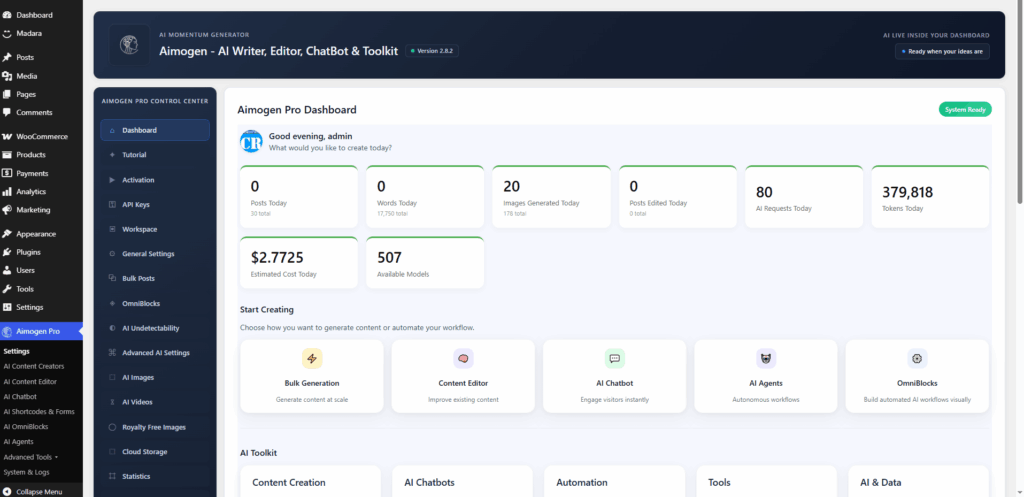The width and height of the screenshot is (1024, 497).
Task: Click the AI & Data toolkit card
Action: (x=918, y=481)
